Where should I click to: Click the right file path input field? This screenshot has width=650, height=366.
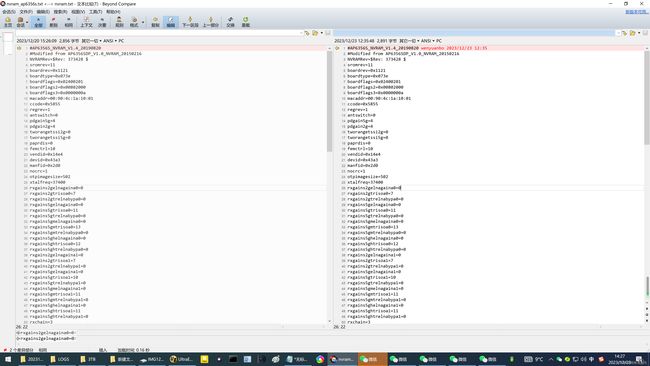coord(474,33)
